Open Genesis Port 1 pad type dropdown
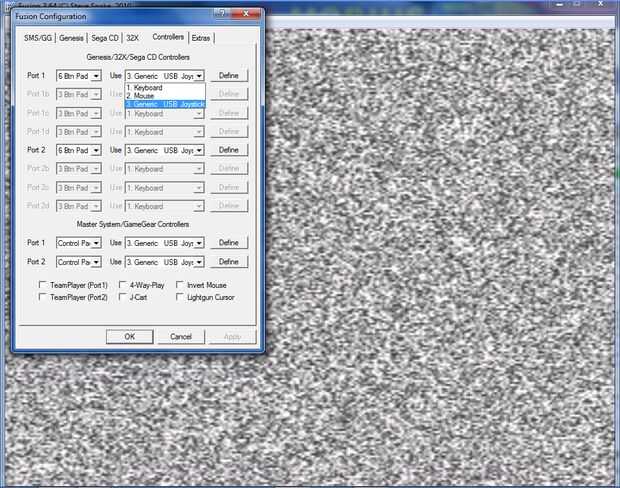This screenshot has width=620, height=488. 79,76
